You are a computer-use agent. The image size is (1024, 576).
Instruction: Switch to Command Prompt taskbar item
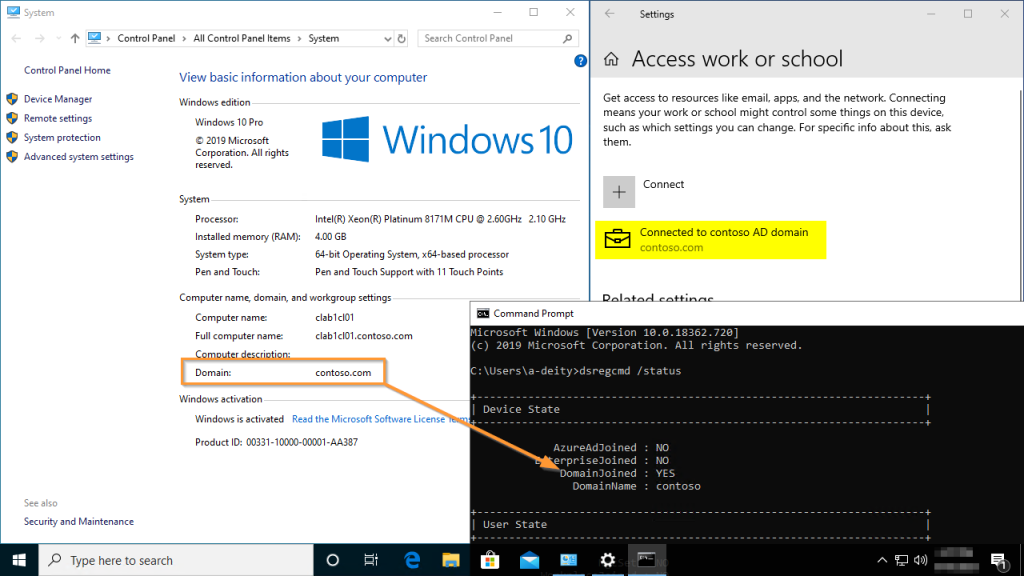point(647,560)
